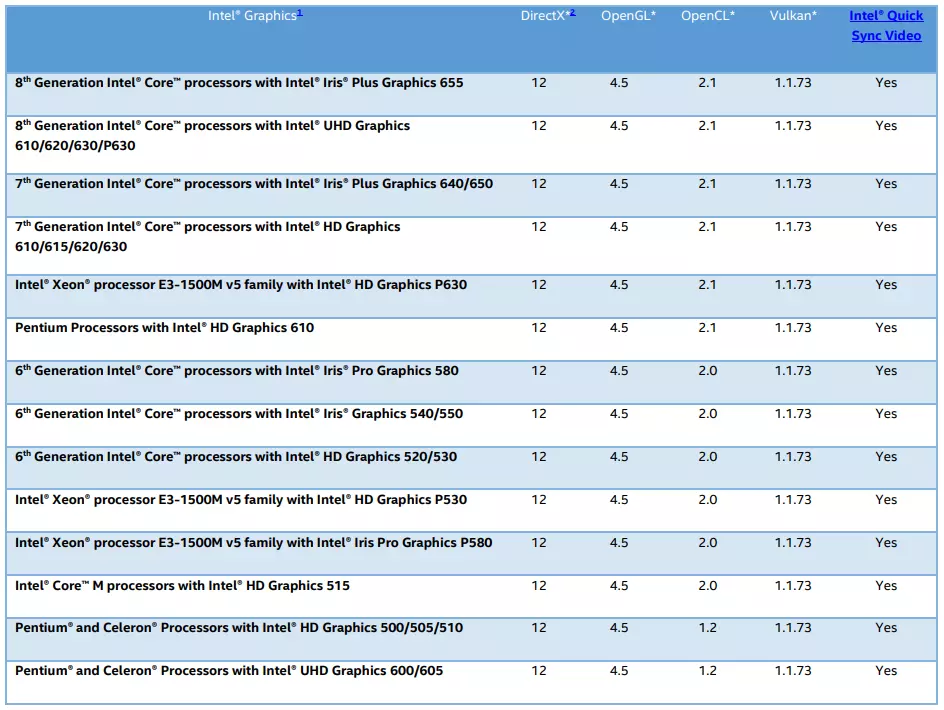The height and width of the screenshot is (710, 944).
Task: Select Vulkan 1.1.73 in Iris Plus 655 row
Action: [793, 83]
